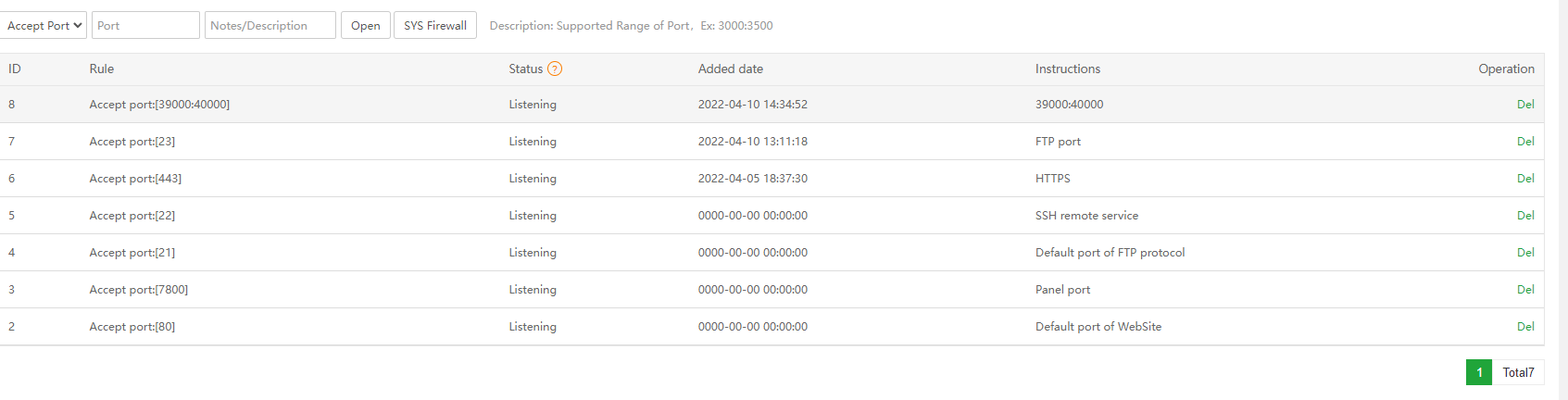Click the Instructions column header
The width and height of the screenshot is (1568, 400).
[x=1067, y=69]
